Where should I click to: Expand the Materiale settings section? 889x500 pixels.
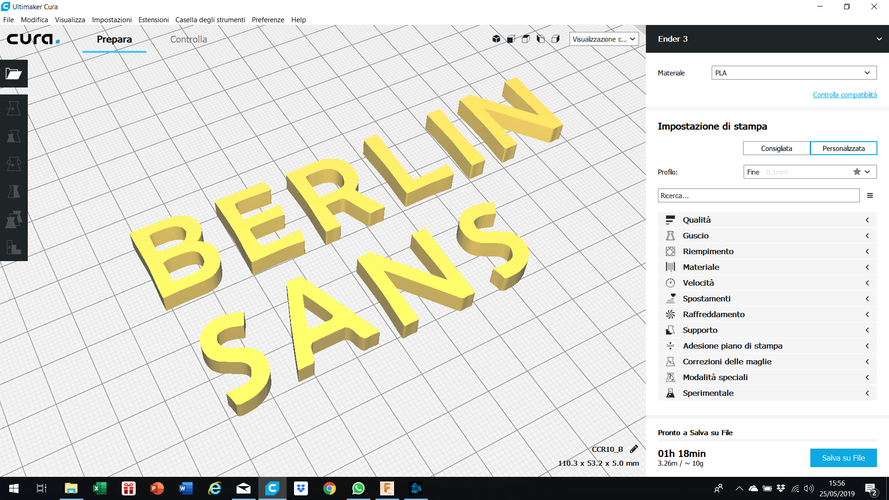point(767,267)
